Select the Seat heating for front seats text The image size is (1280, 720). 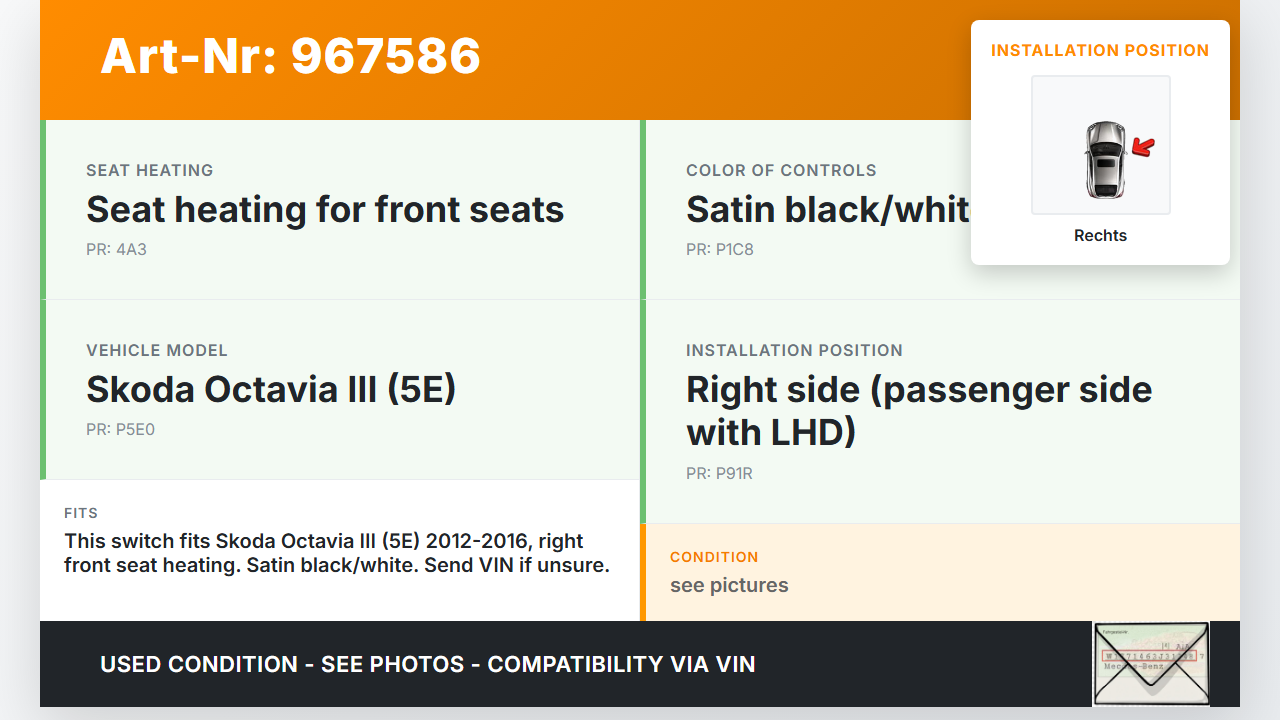tap(325, 210)
